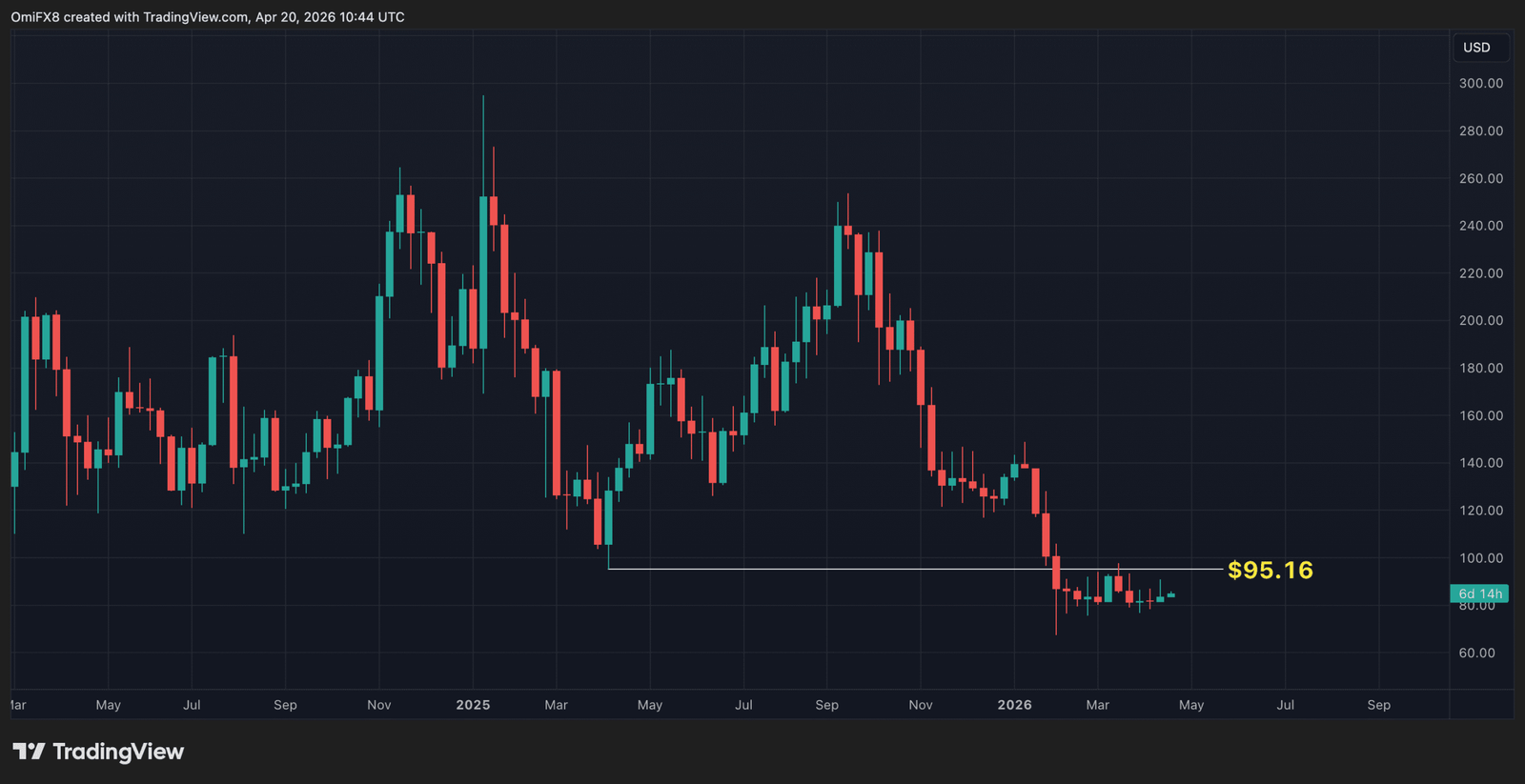Click the 100.00 price scale label
Viewport: 1525px width, 784px height.
tap(1480, 558)
